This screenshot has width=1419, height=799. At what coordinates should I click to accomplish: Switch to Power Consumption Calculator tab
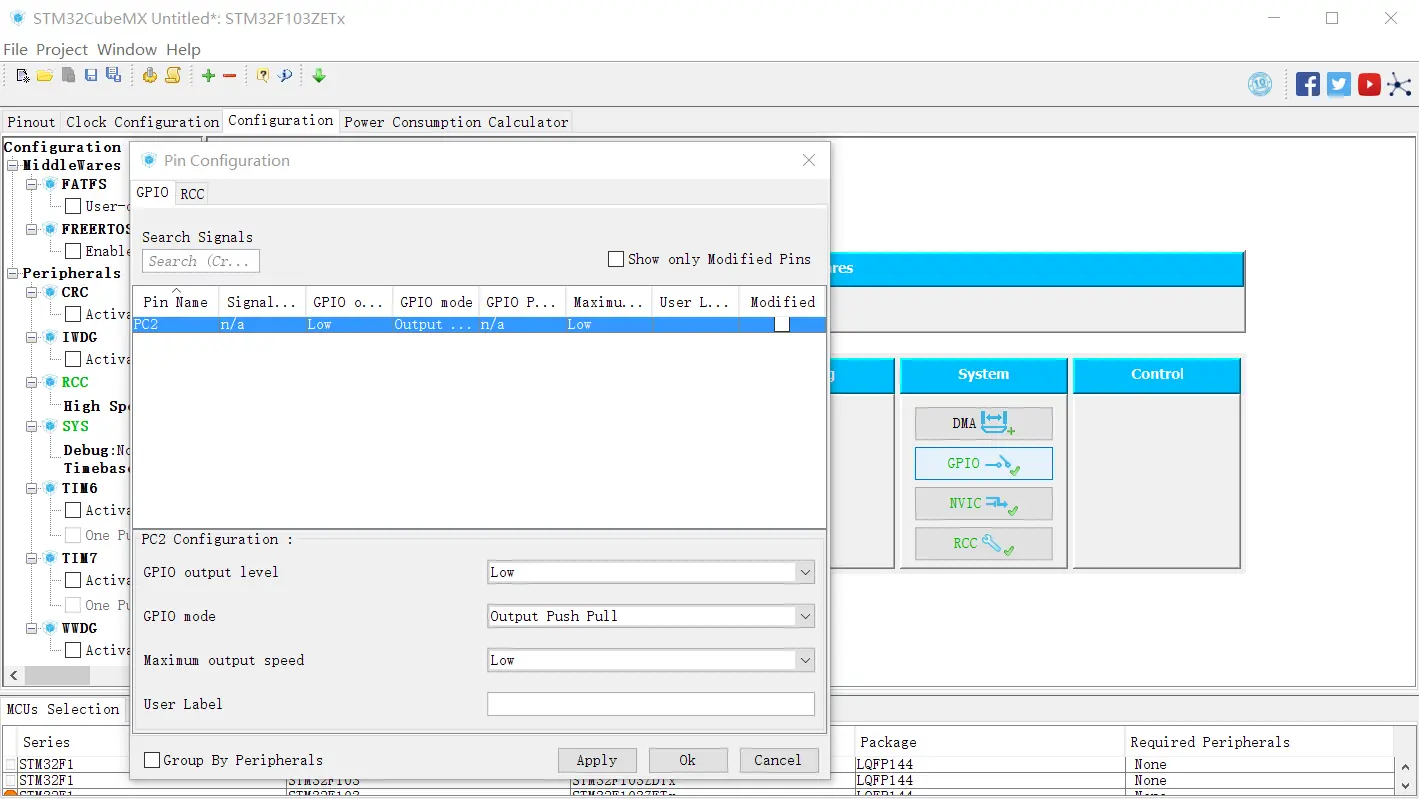tap(456, 122)
